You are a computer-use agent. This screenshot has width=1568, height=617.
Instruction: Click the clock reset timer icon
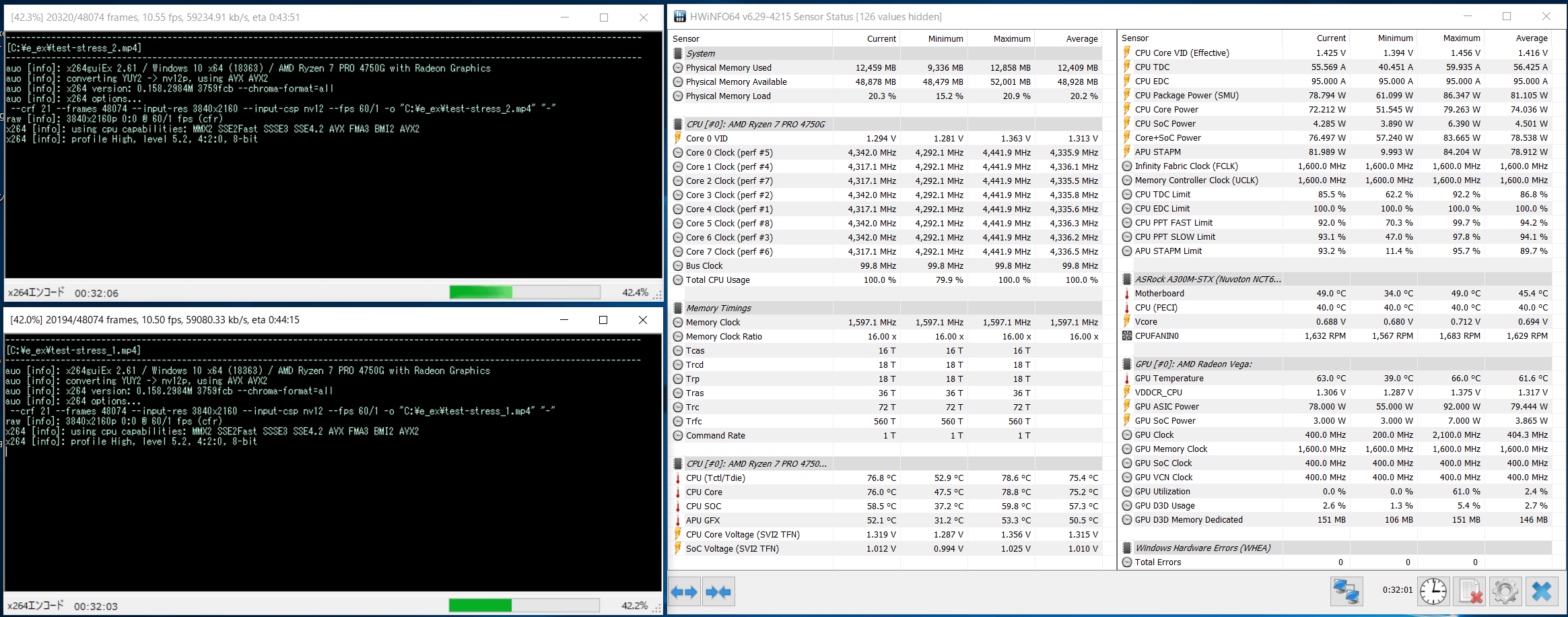[1433, 592]
